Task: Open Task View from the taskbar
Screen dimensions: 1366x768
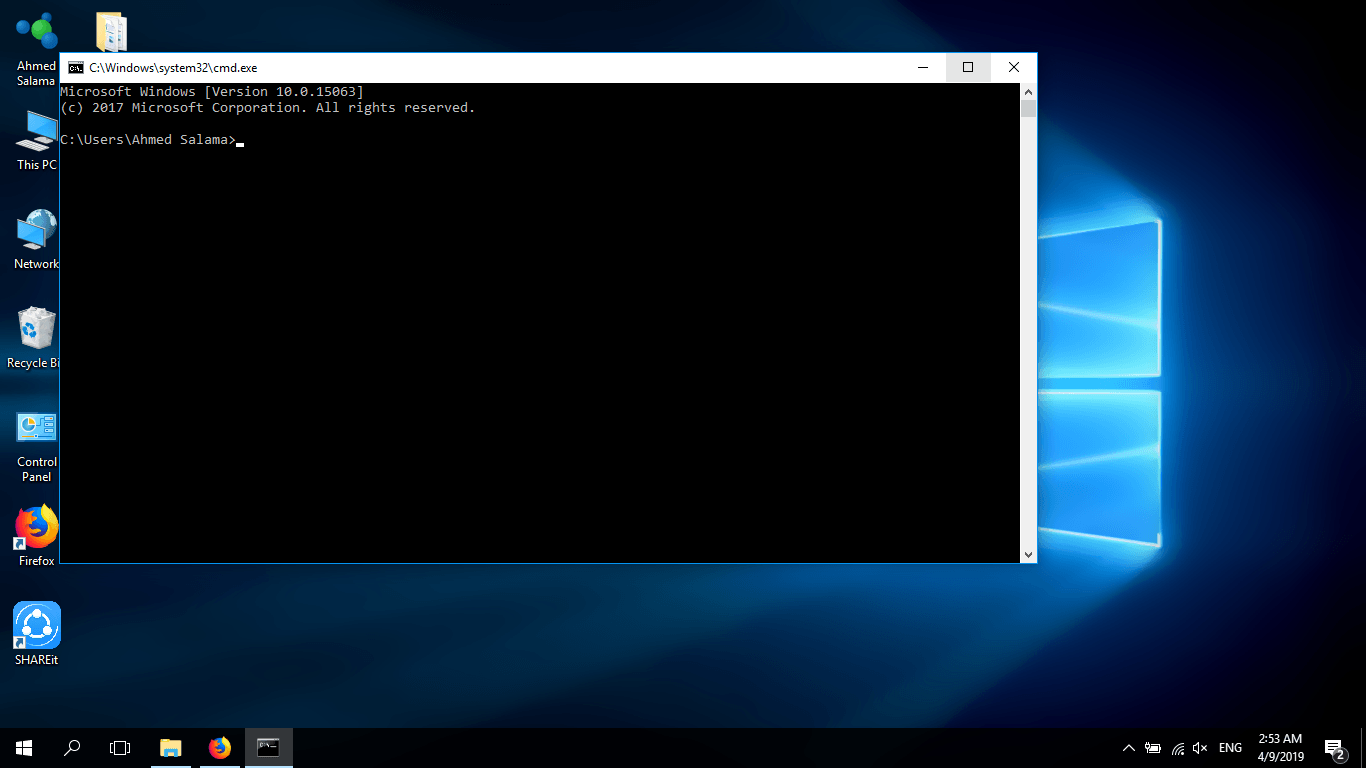Action: (120, 747)
